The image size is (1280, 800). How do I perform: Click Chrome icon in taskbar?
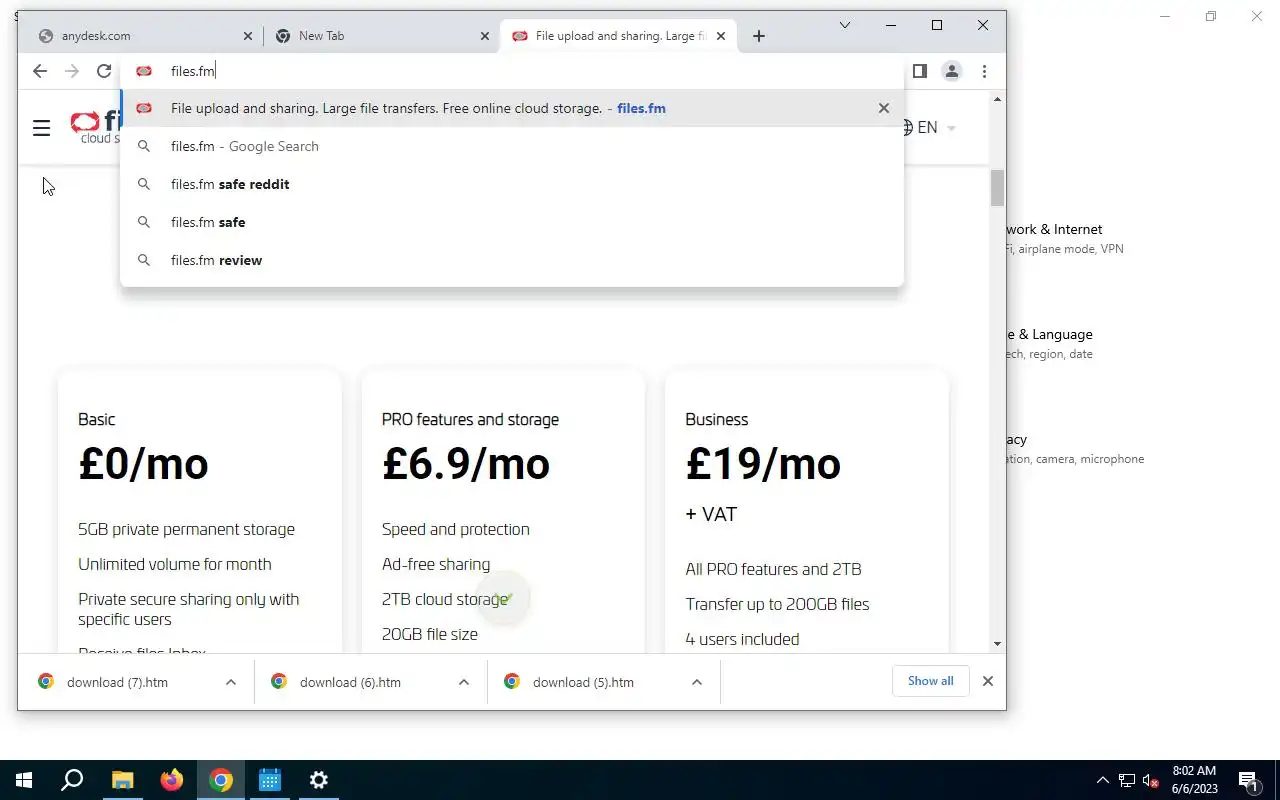tap(220, 780)
